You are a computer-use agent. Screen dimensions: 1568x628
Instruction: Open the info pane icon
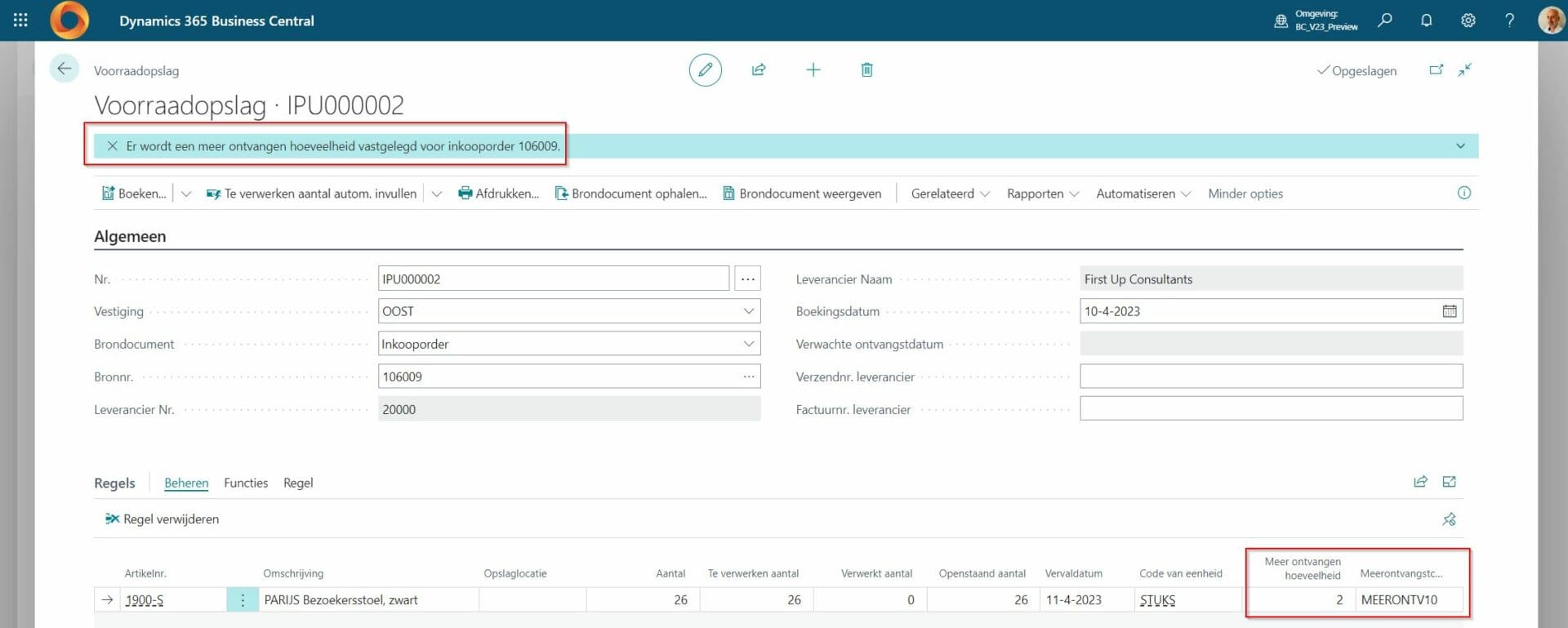1464,193
